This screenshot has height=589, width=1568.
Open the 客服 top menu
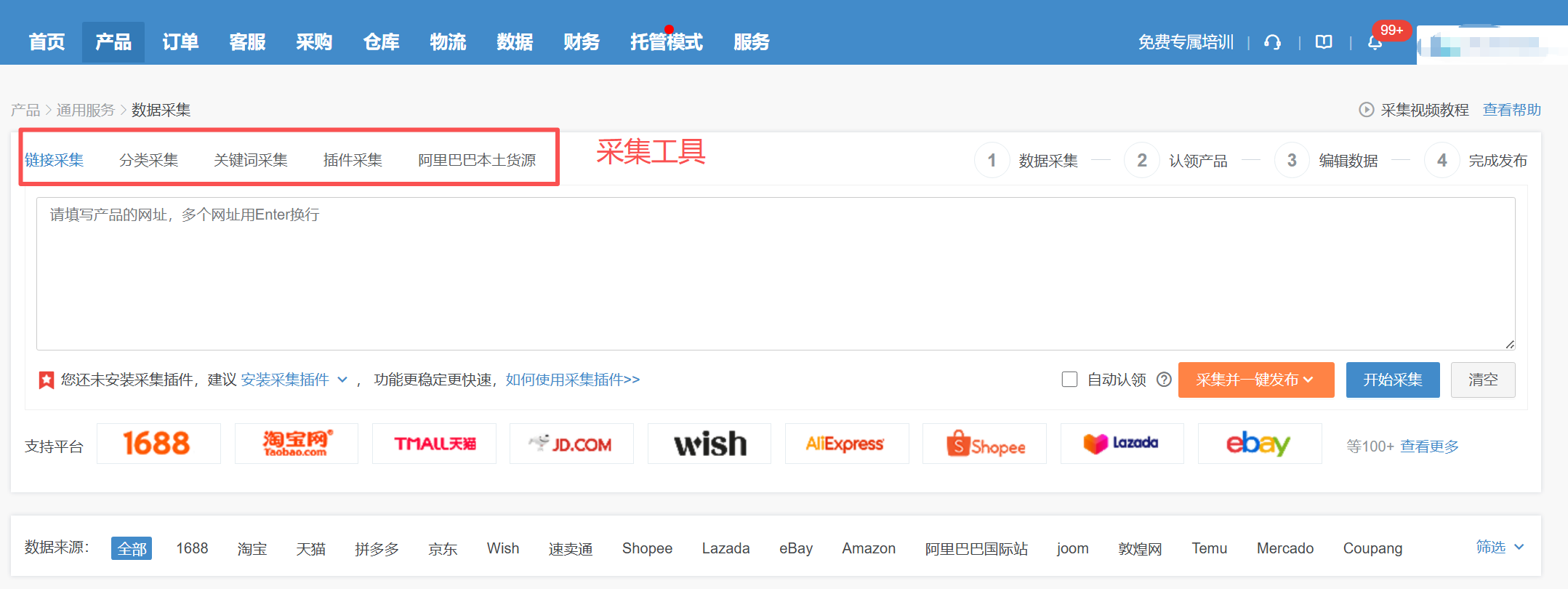[x=247, y=42]
